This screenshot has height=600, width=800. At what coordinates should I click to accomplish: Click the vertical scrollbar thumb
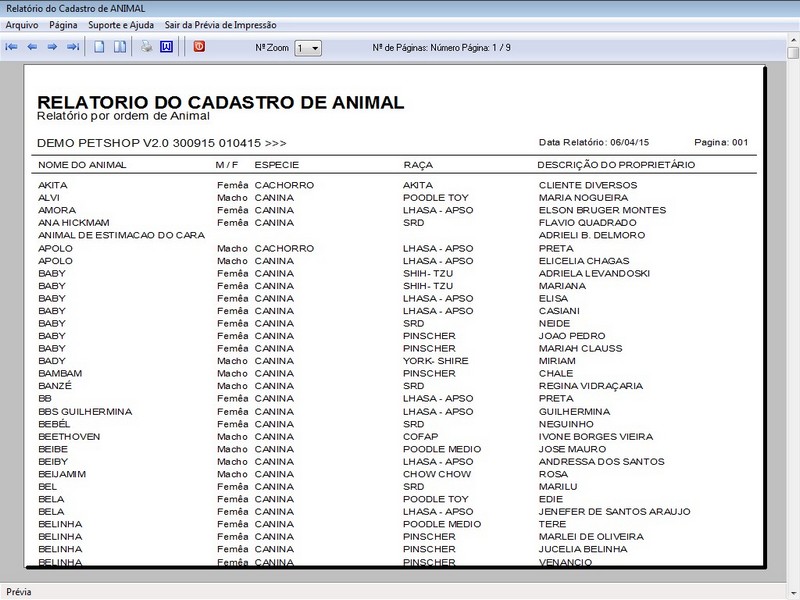[793, 53]
